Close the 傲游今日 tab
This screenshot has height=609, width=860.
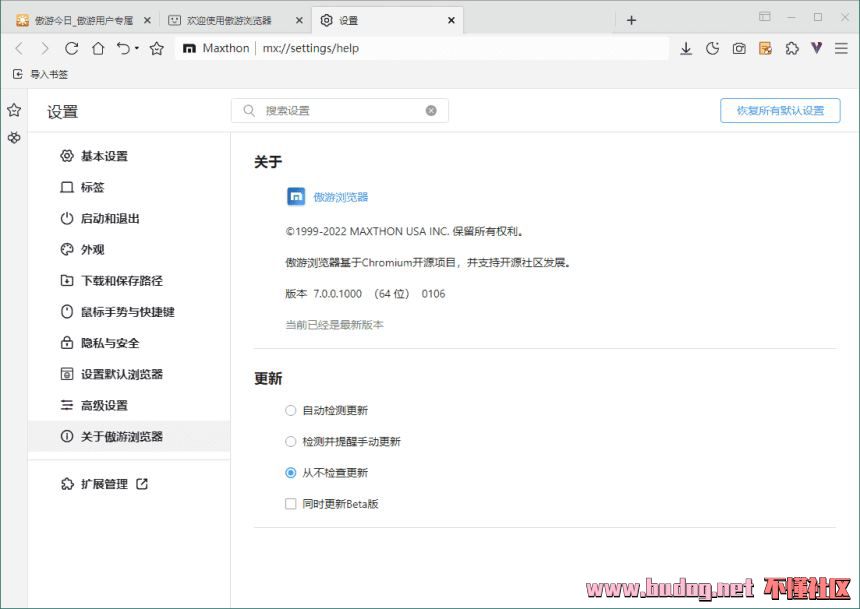point(147,20)
